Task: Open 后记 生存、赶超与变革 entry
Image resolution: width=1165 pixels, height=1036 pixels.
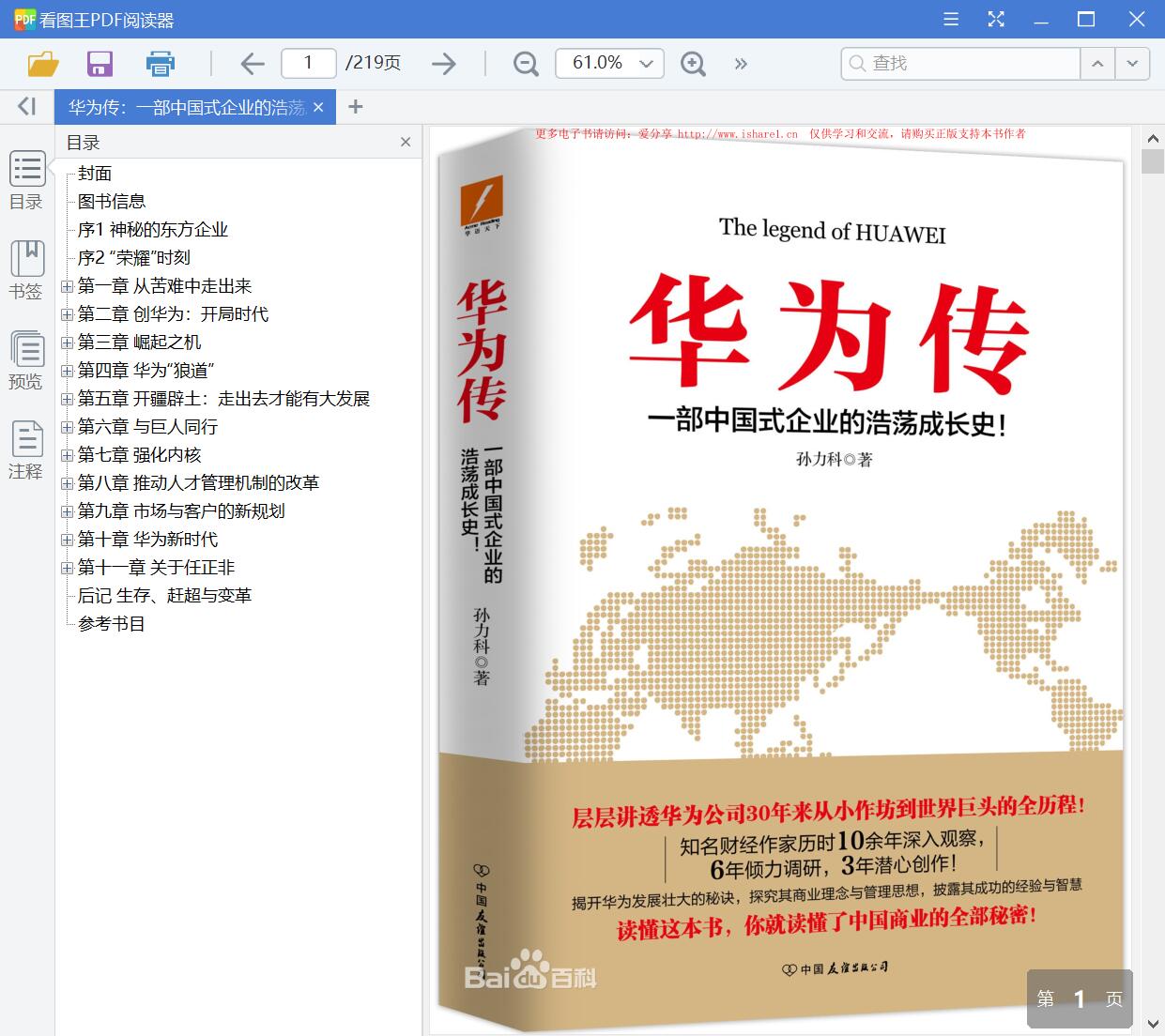Action: [164, 596]
